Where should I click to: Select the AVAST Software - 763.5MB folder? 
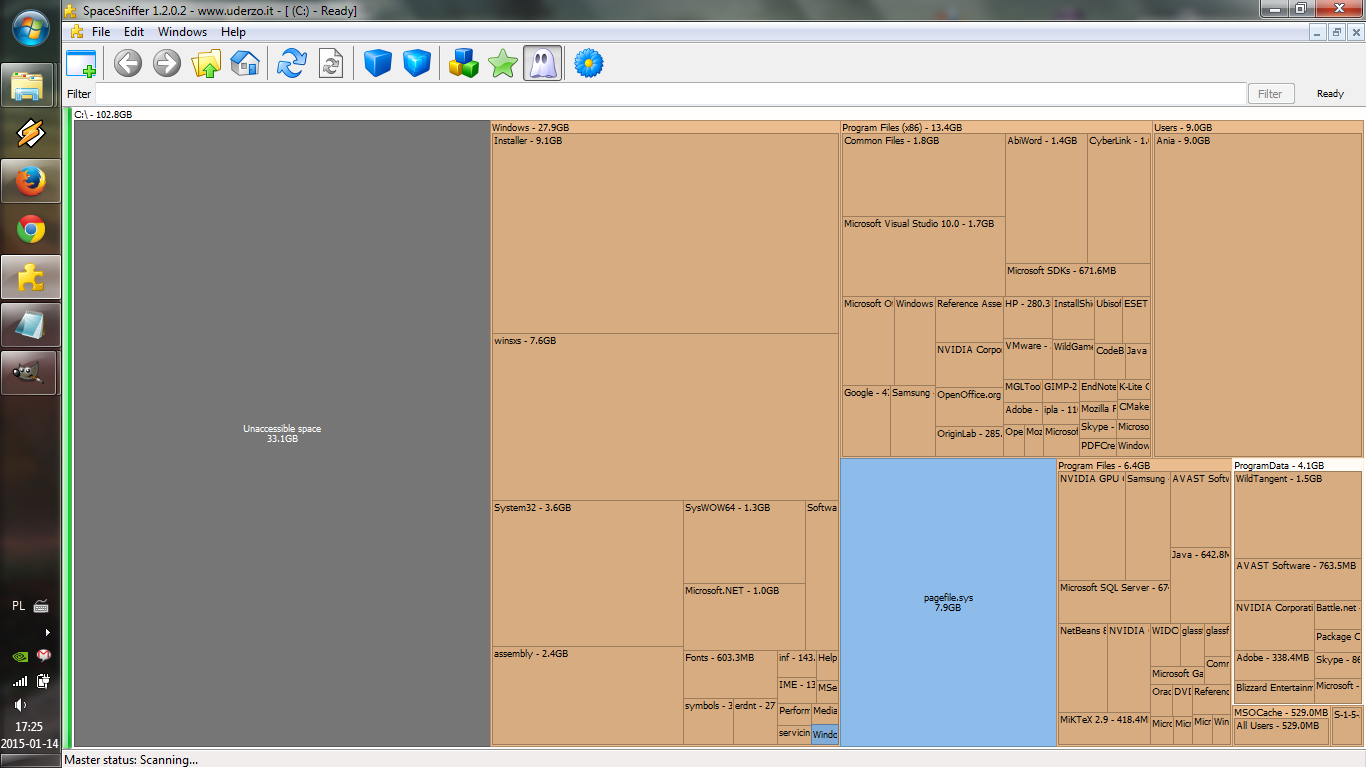tap(1298, 579)
